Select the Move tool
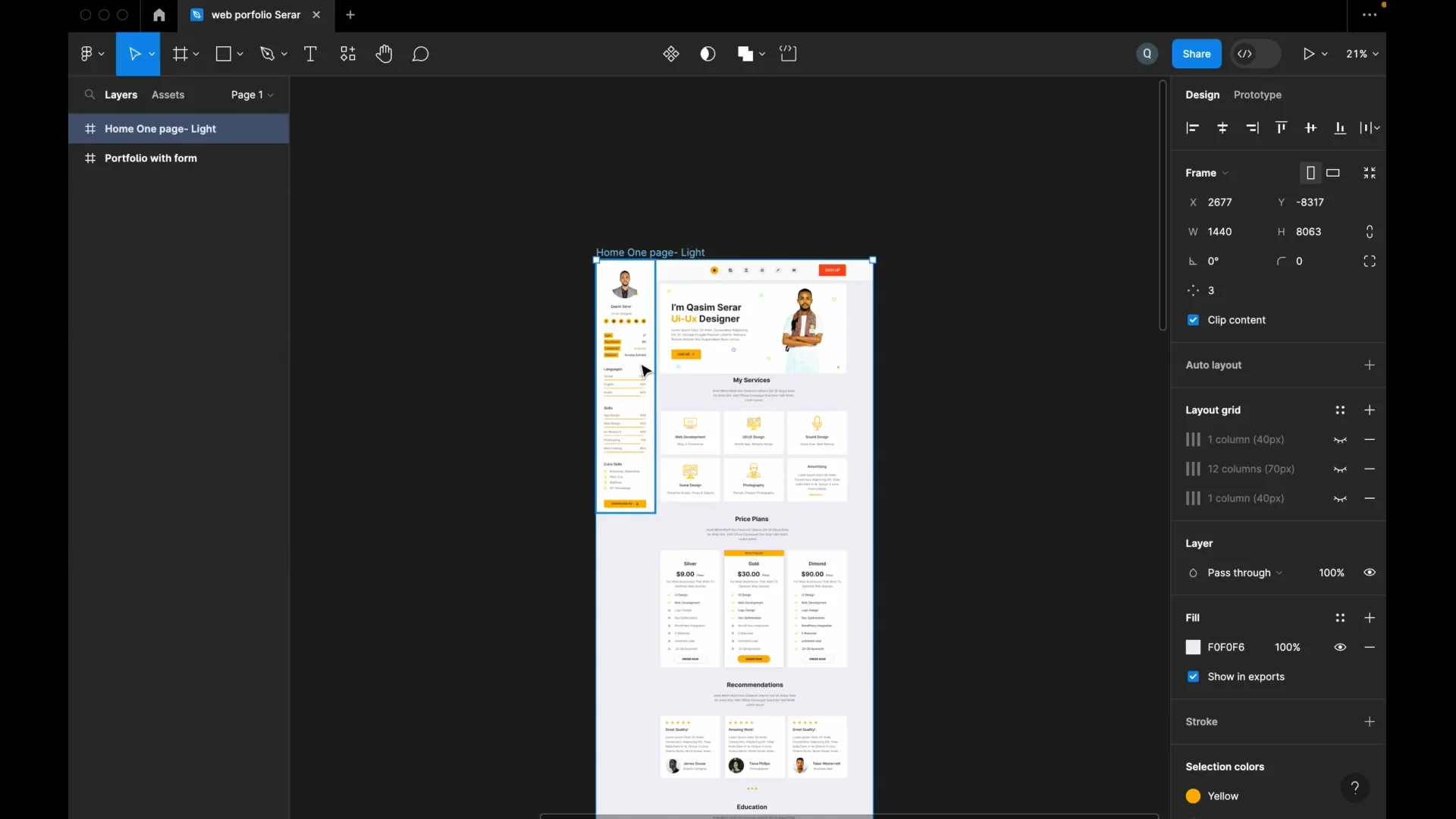The width and height of the screenshot is (1456, 819). pos(134,54)
